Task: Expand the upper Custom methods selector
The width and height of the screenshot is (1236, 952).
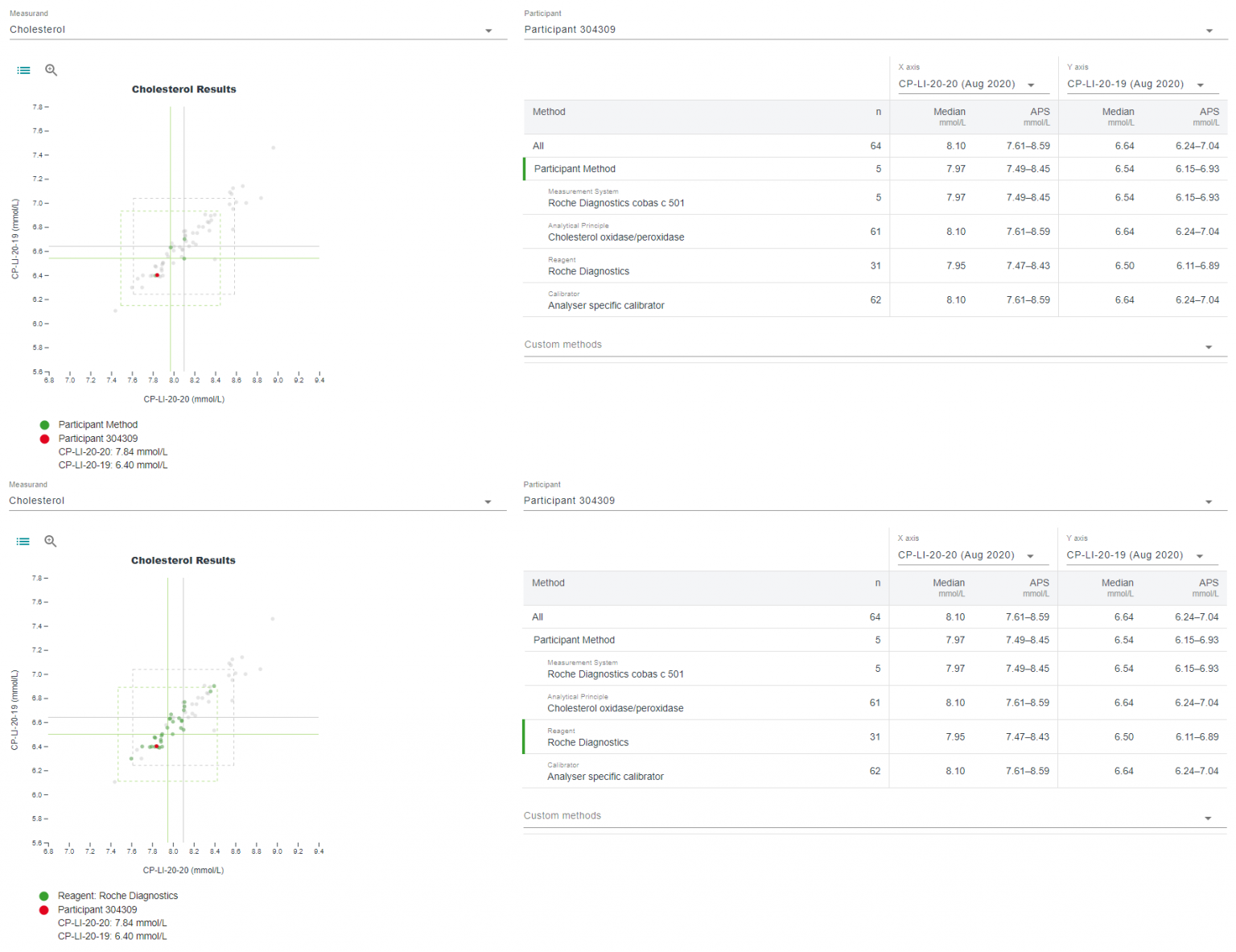Action: click(x=875, y=345)
